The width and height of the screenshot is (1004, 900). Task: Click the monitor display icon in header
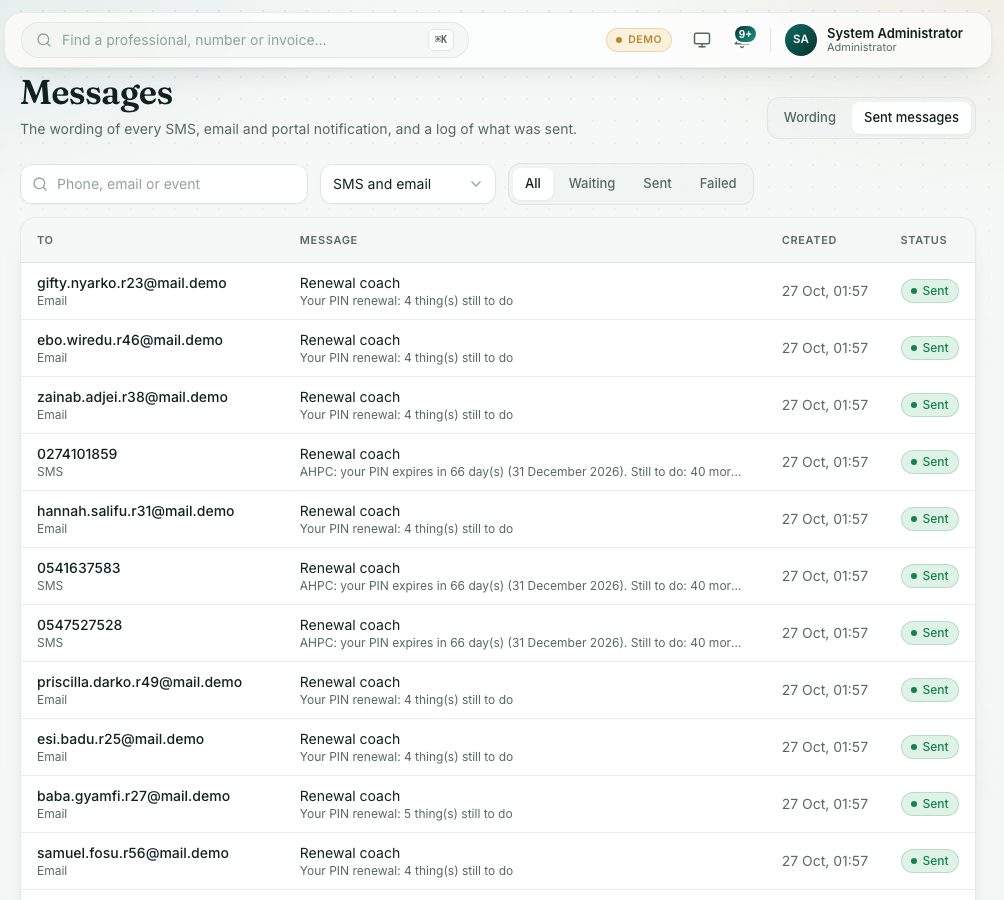(702, 40)
